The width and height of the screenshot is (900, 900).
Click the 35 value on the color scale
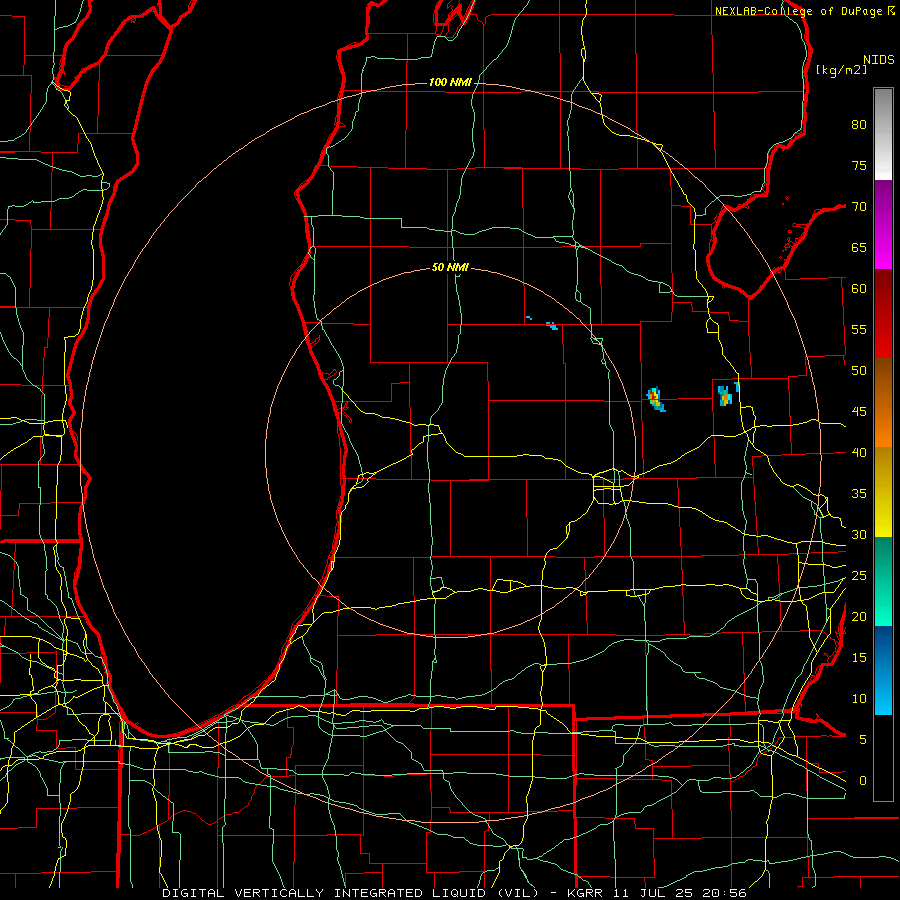tap(859, 494)
